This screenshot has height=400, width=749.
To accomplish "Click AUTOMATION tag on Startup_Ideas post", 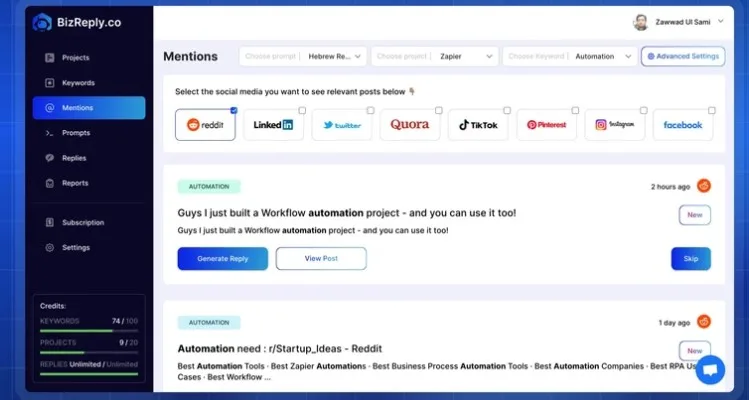I will pos(209,323).
